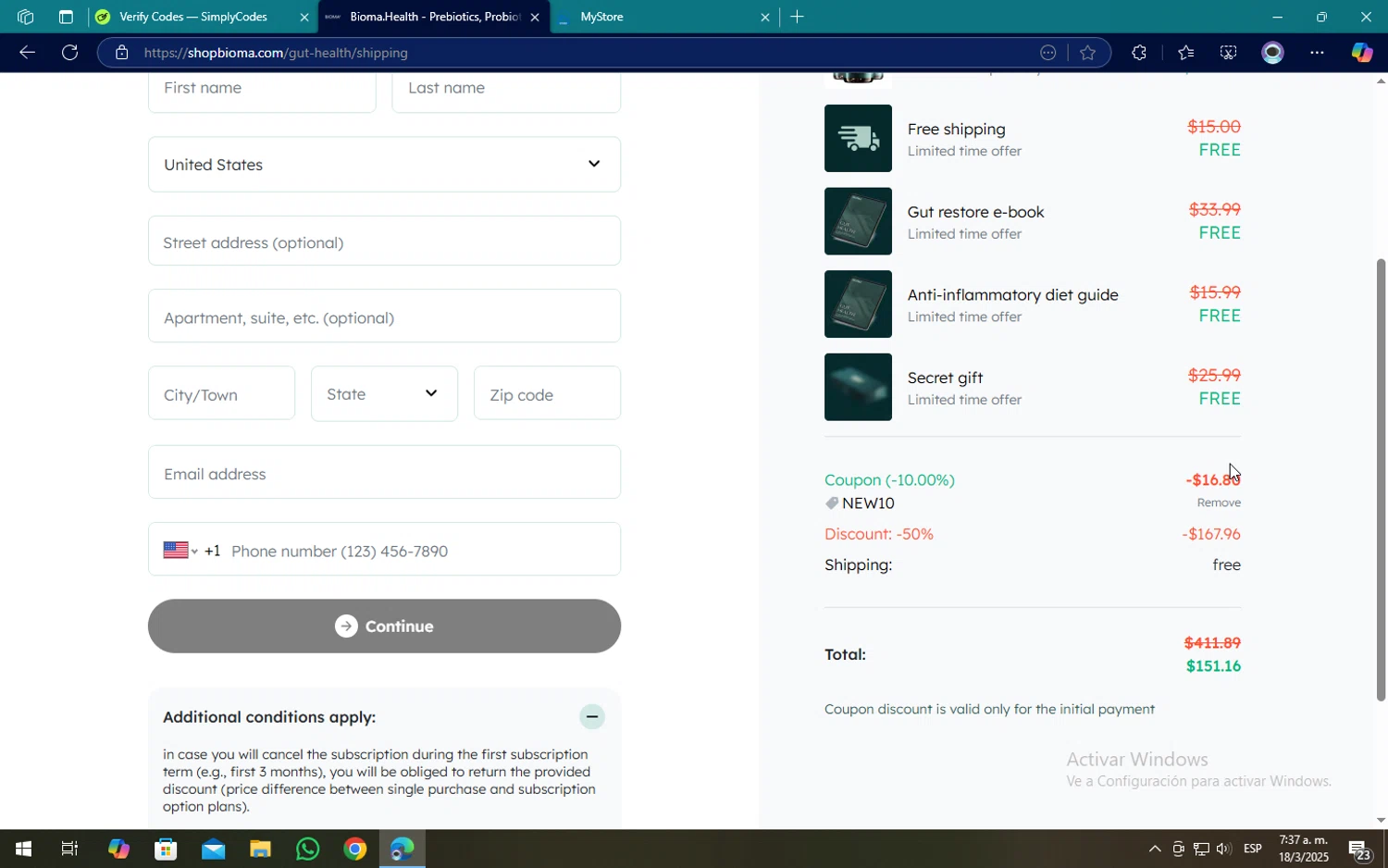Click City/Town field

click(221, 393)
